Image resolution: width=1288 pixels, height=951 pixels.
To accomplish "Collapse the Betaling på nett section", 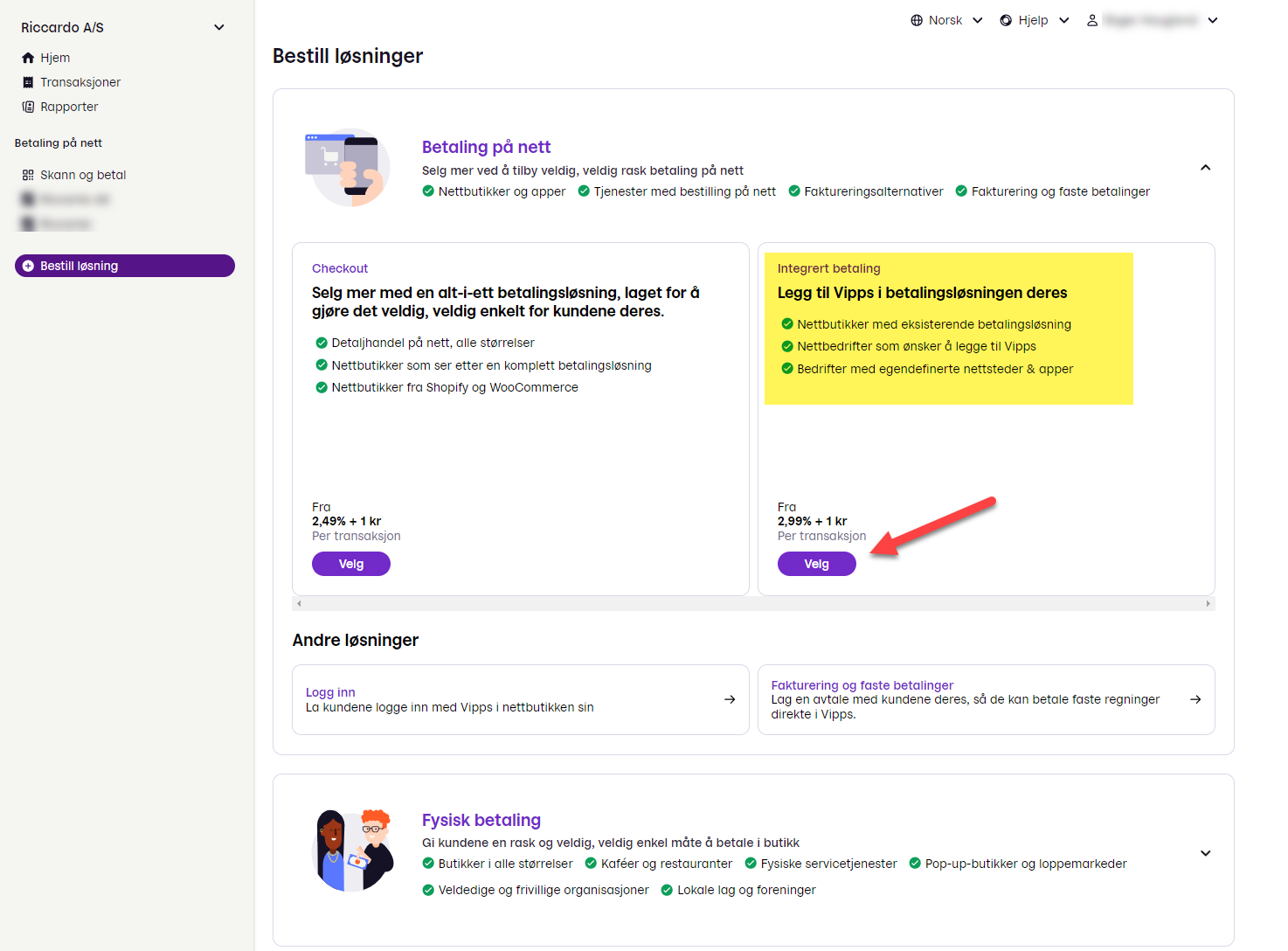I will tap(1206, 168).
